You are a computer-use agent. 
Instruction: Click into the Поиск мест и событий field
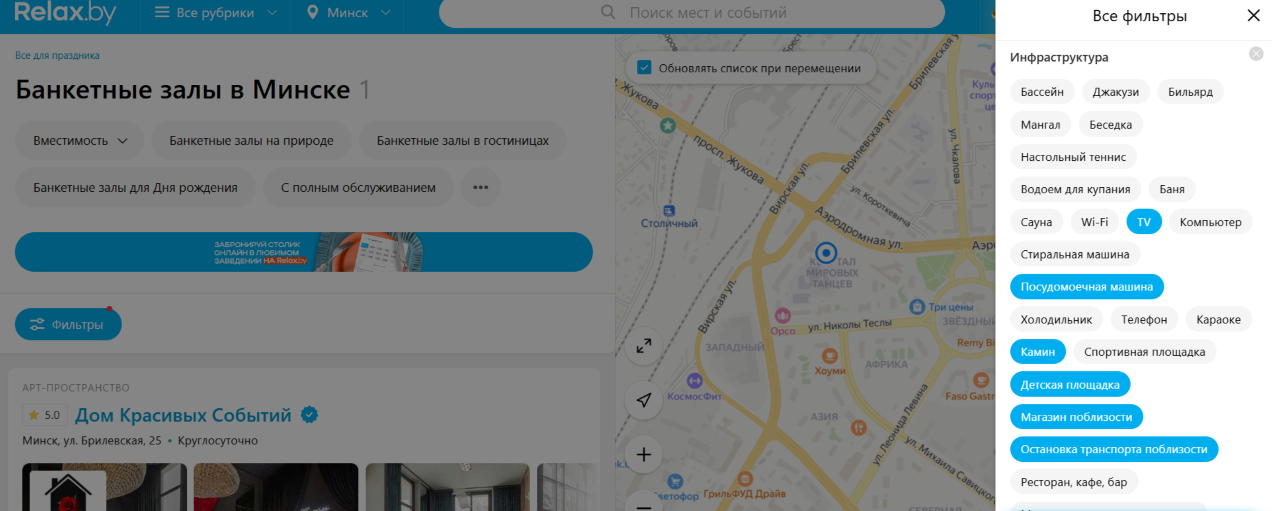692,13
